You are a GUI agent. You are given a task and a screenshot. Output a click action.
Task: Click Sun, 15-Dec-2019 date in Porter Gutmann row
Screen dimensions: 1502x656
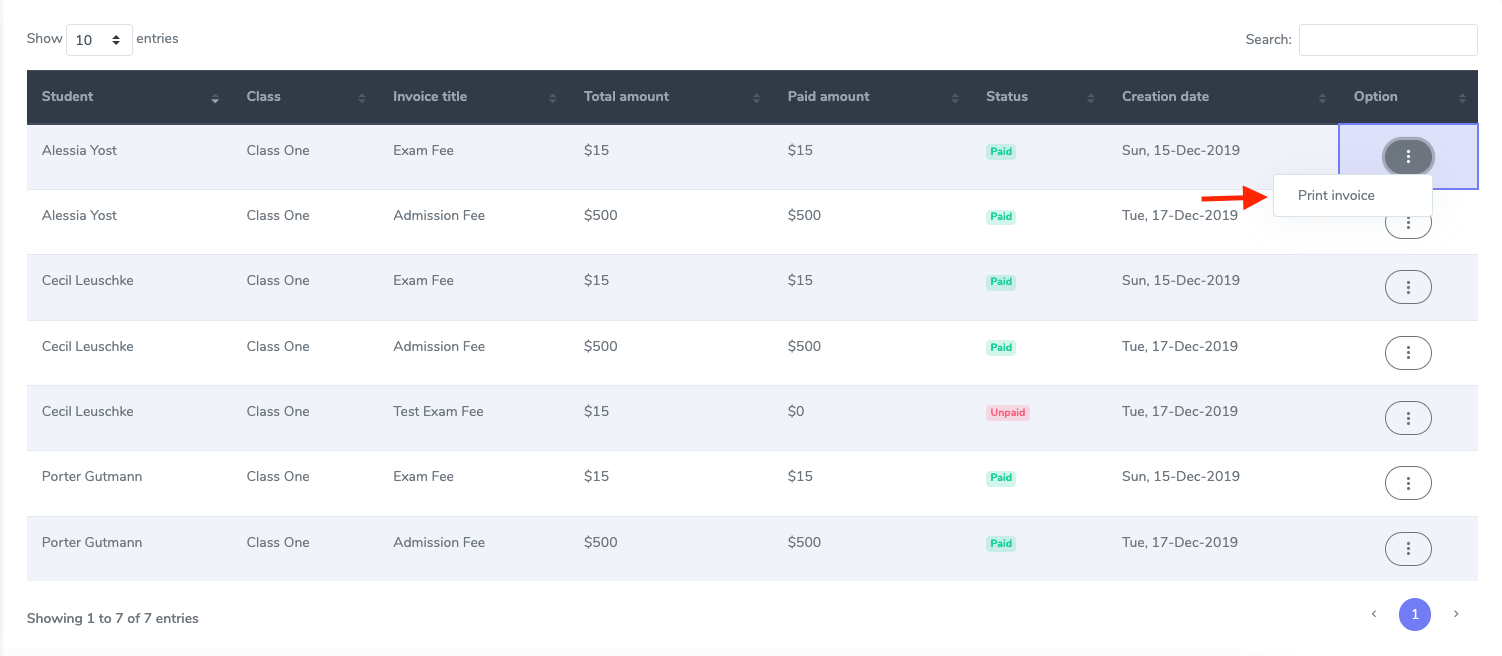click(1181, 476)
